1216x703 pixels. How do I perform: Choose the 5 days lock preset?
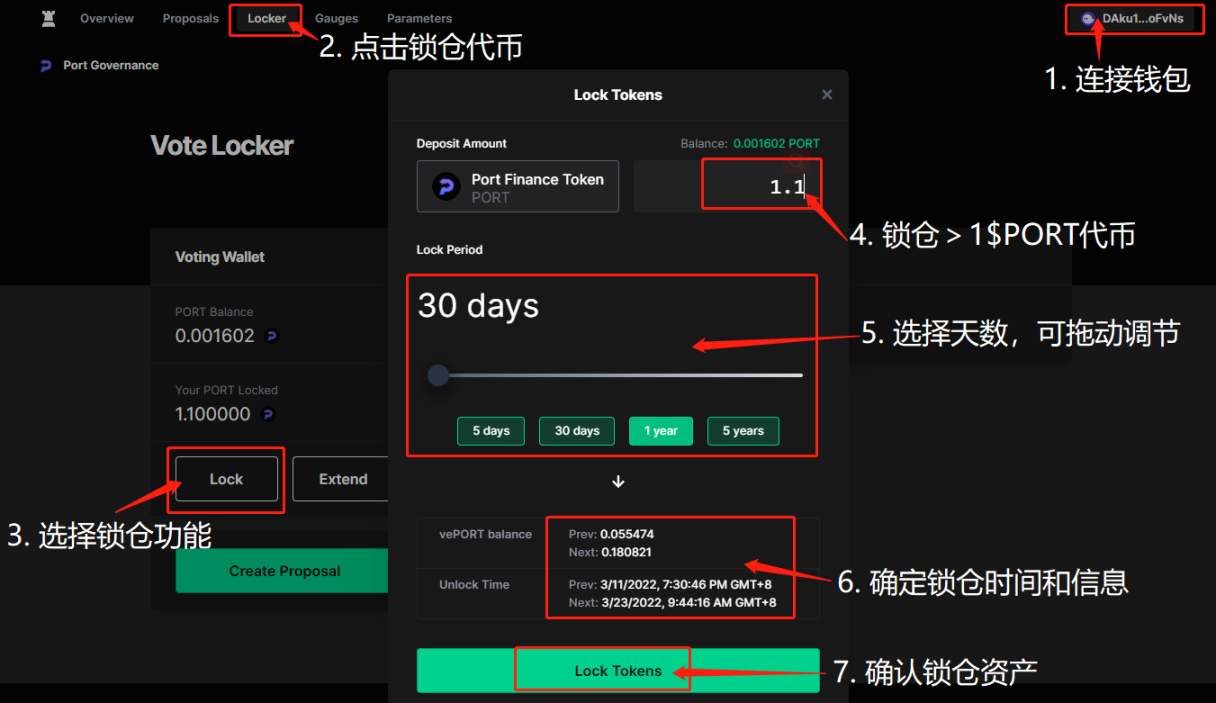click(491, 431)
